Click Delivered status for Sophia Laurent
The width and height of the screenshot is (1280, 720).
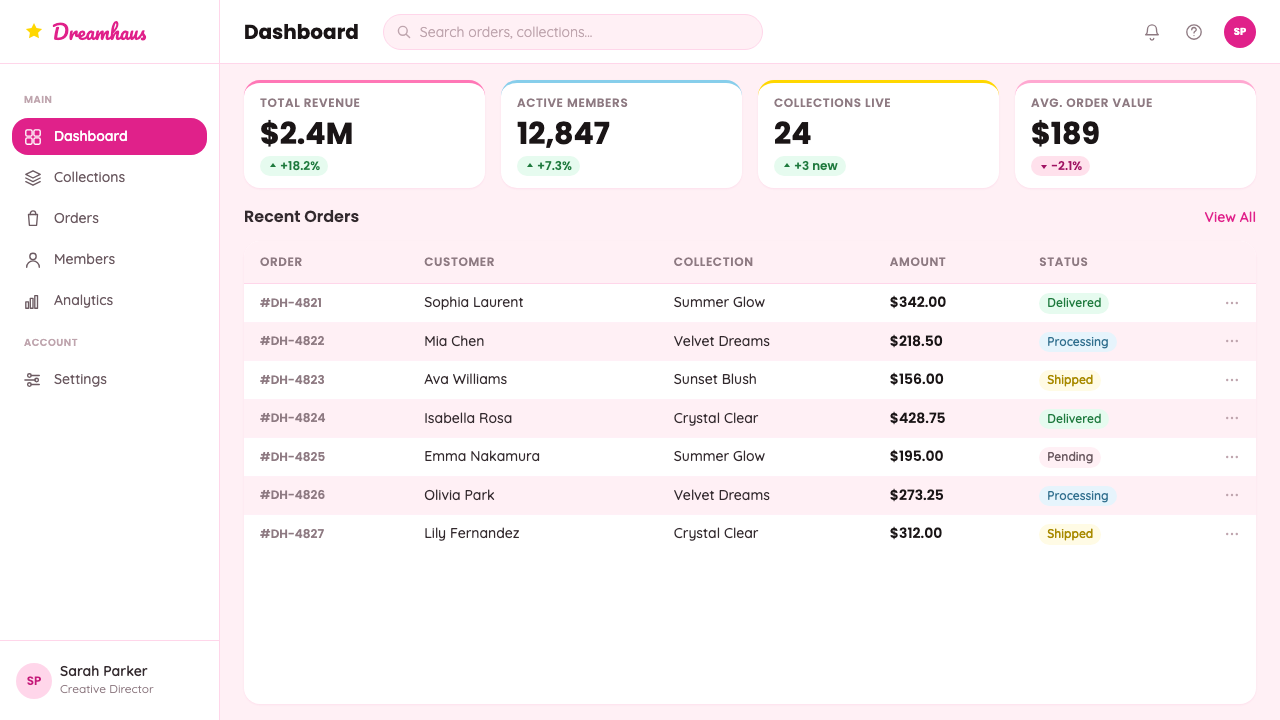click(1074, 303)
